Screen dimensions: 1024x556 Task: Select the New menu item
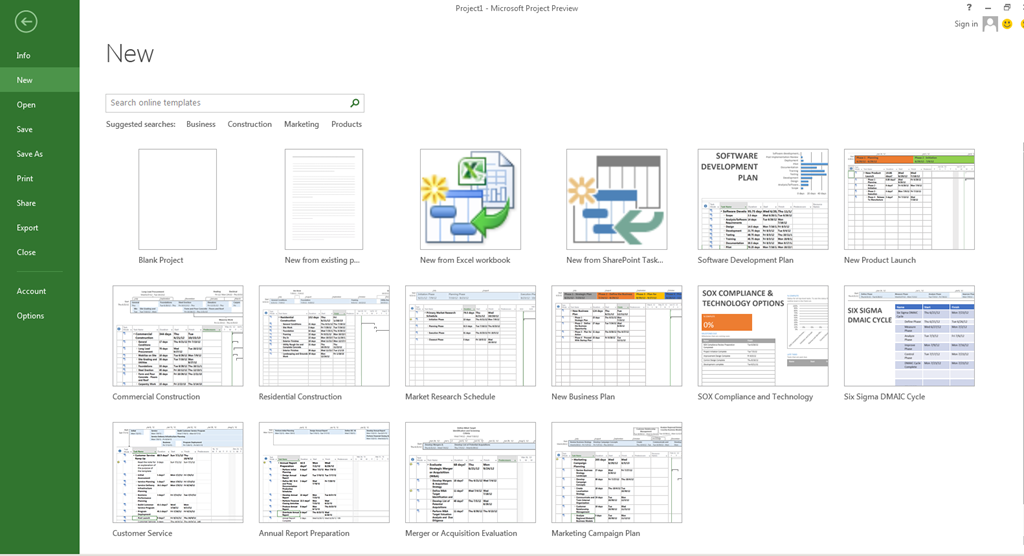click(x=40, y=80)
